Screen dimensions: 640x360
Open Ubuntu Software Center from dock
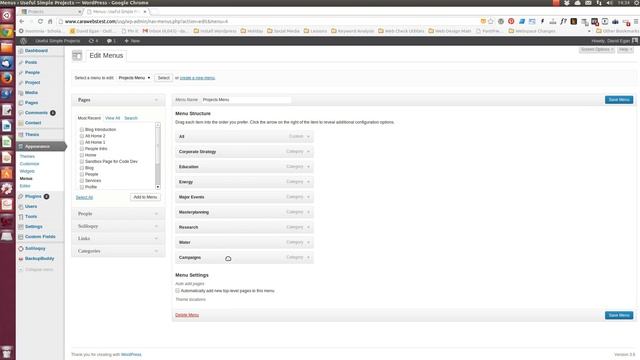pos(7,173)
